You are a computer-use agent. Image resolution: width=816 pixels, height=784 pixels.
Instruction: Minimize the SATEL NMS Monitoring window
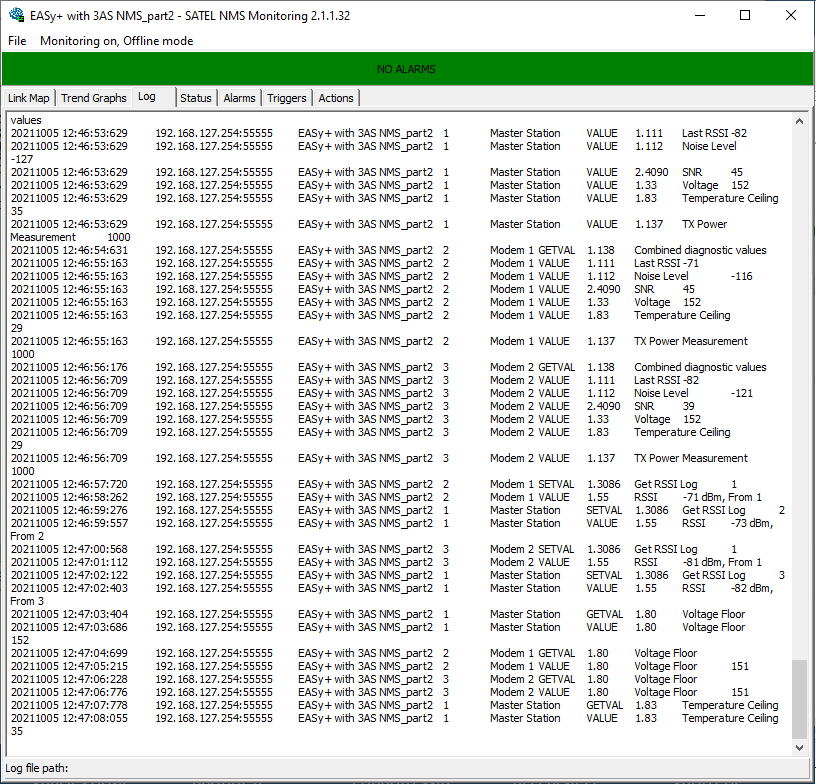pos(698,16)
